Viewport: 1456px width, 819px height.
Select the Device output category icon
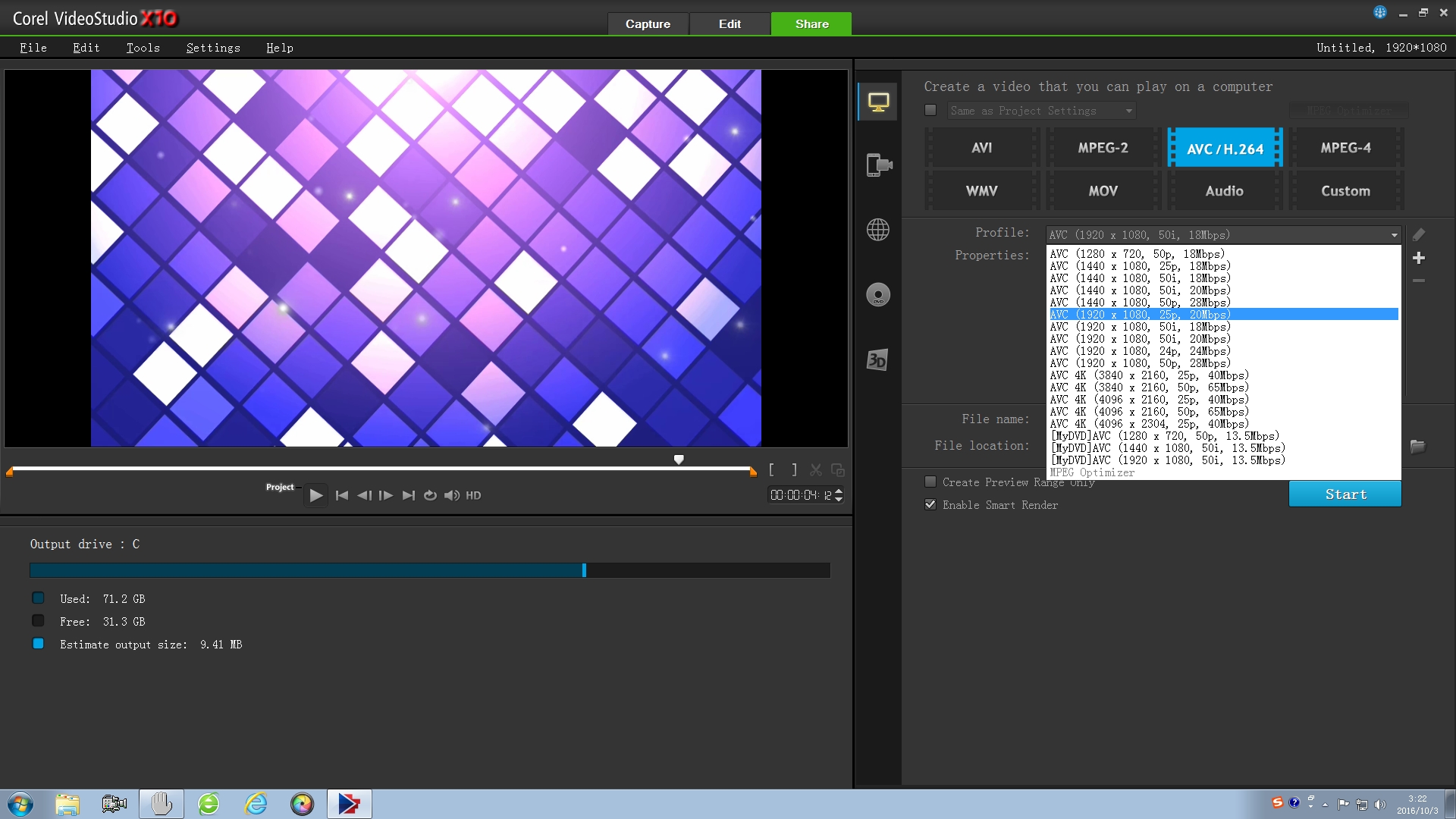[x=878, y=165]
